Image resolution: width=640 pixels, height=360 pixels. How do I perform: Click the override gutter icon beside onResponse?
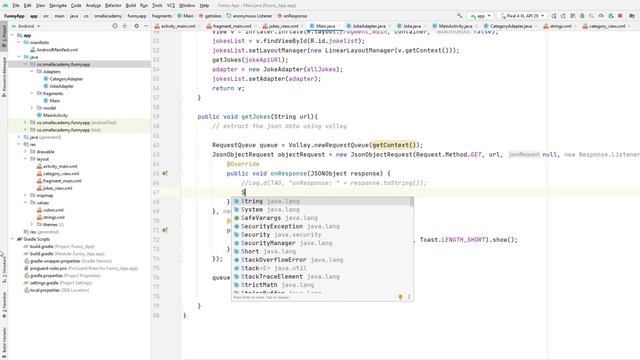pyautogui.click(x=165, y=173)
